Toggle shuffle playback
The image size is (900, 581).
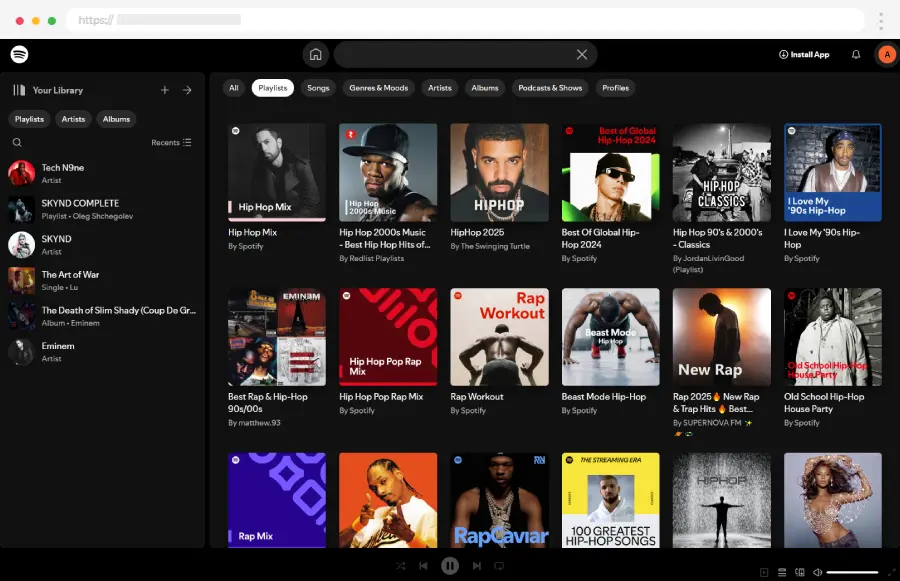(x=400, y=566)
